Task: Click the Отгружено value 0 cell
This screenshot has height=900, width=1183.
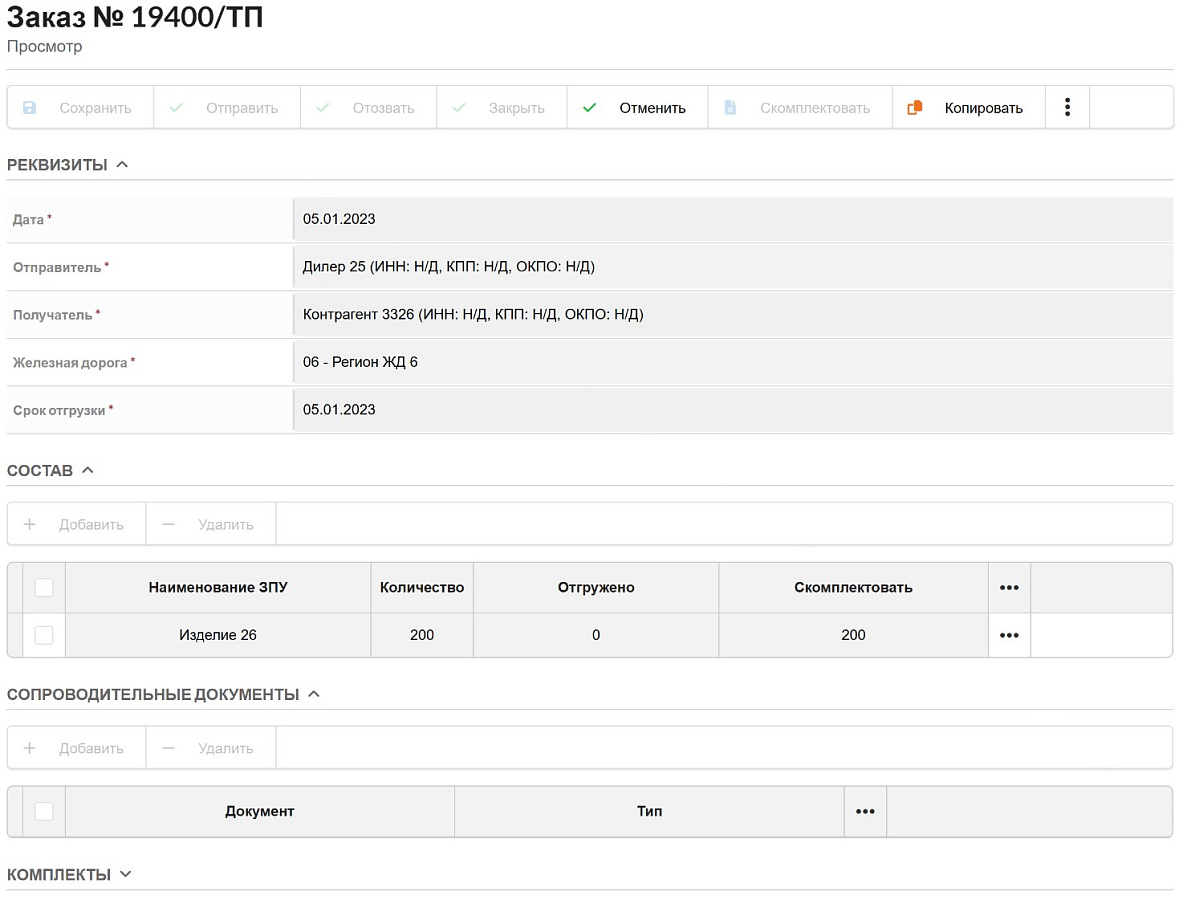Action: coord(596,635)
